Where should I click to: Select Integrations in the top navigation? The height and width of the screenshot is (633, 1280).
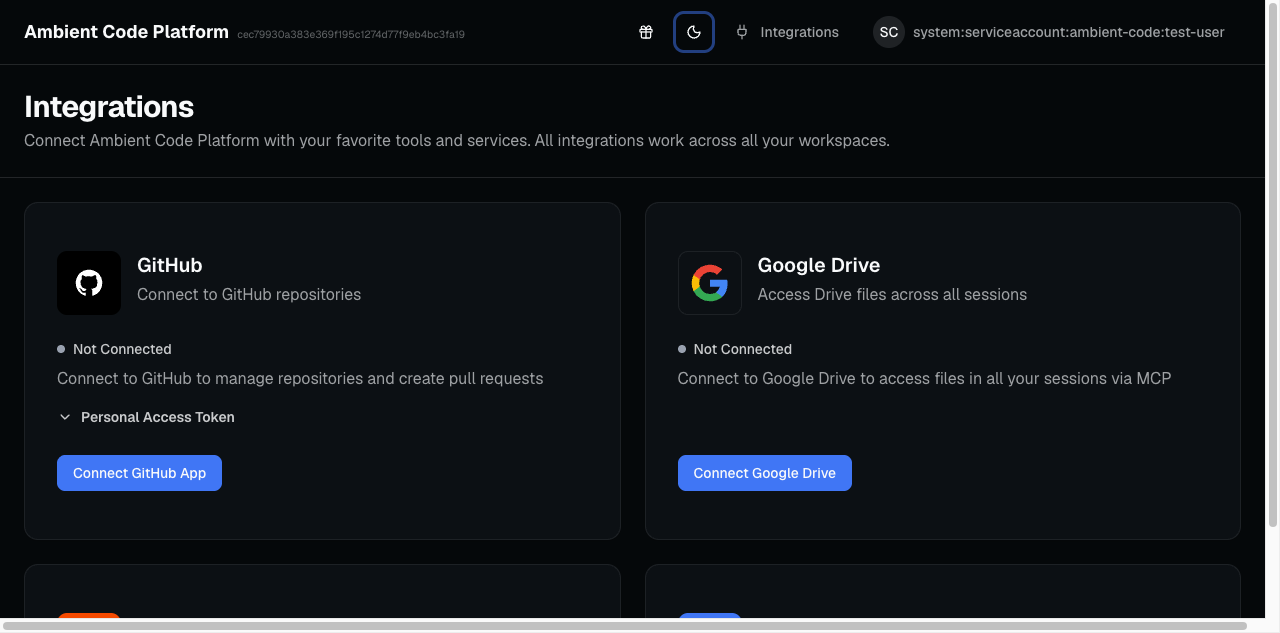(x=799, y=31)
